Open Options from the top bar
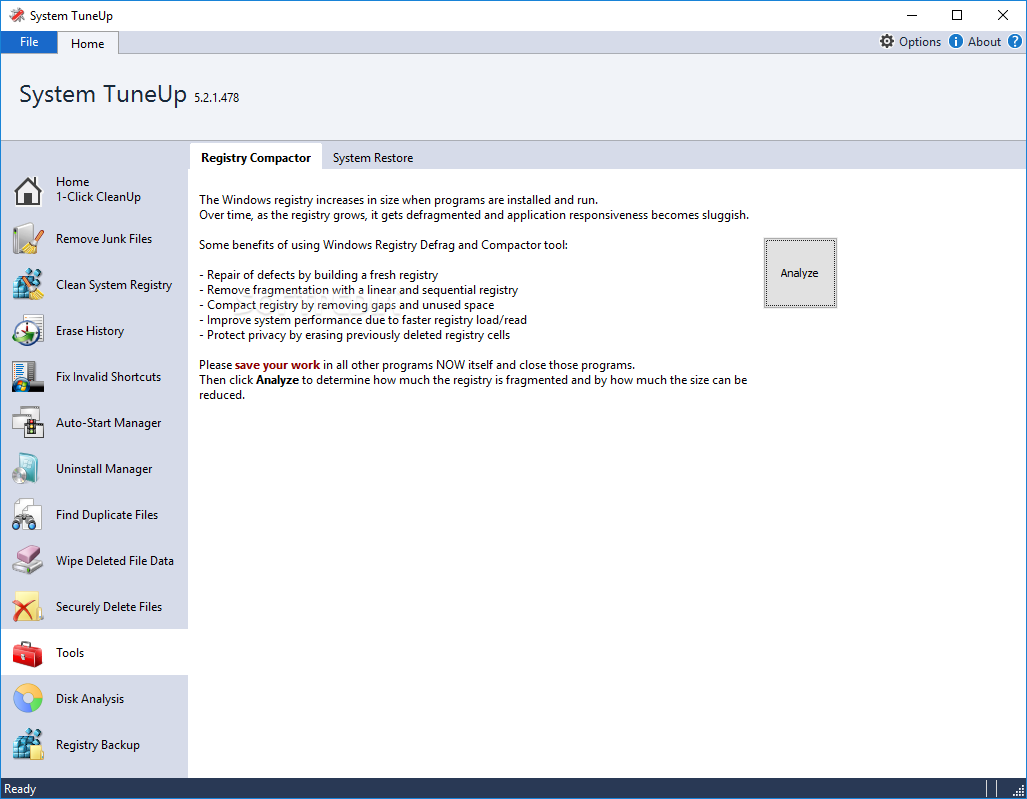Image resolution: width=1027 pixels, height=799 pixels. pyautogui.click(x=920, y=42)
